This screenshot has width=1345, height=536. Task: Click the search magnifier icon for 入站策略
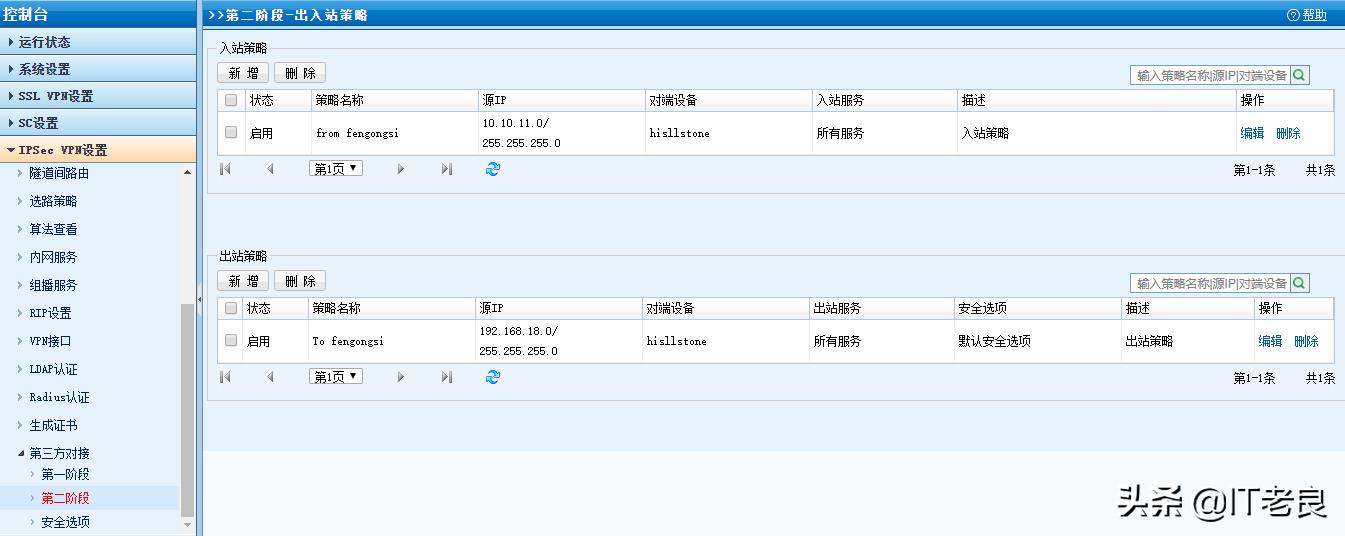1300,75
